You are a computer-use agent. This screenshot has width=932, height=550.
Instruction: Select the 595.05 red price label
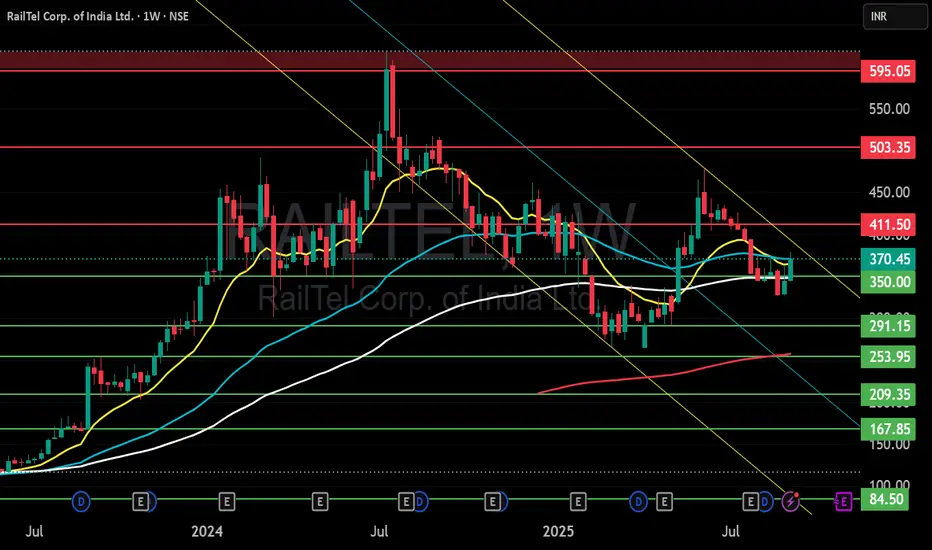point(888,71)
